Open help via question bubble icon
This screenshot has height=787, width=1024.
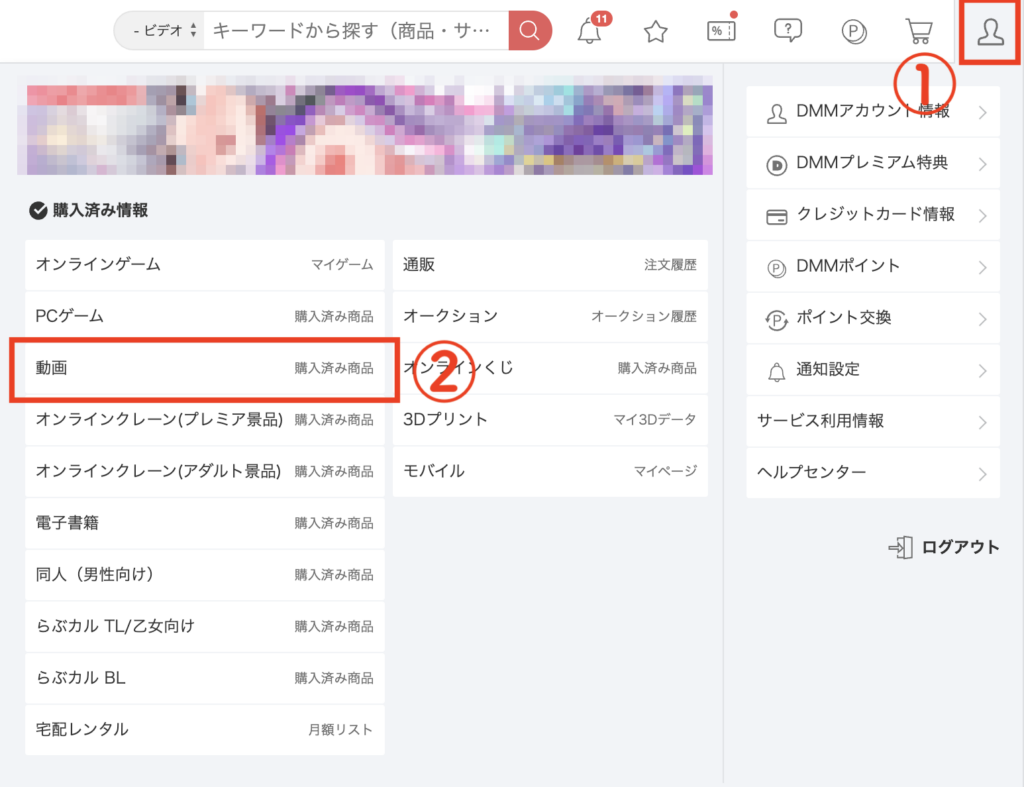tap(788, 31)
